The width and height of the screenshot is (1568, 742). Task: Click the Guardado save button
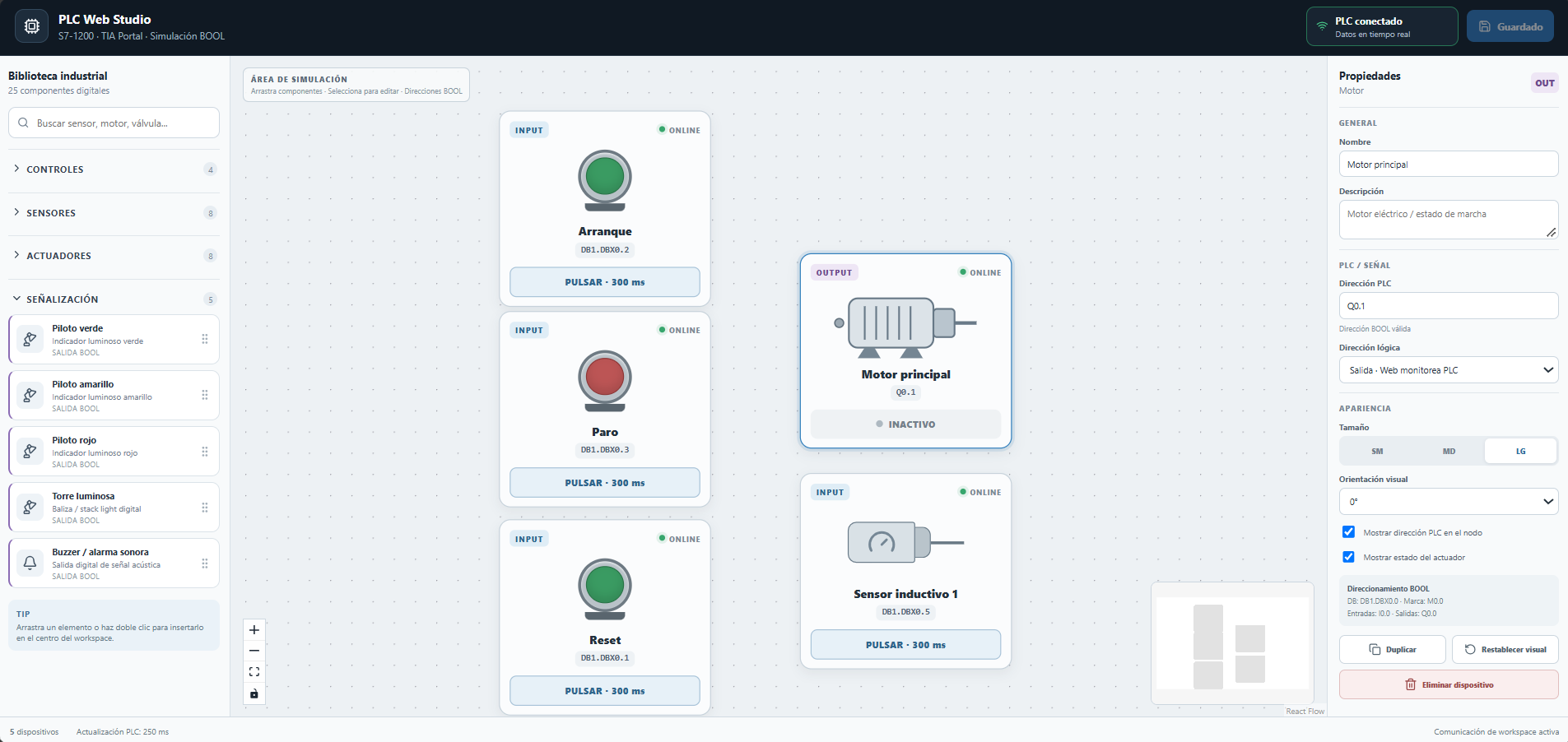point(1510,26)
